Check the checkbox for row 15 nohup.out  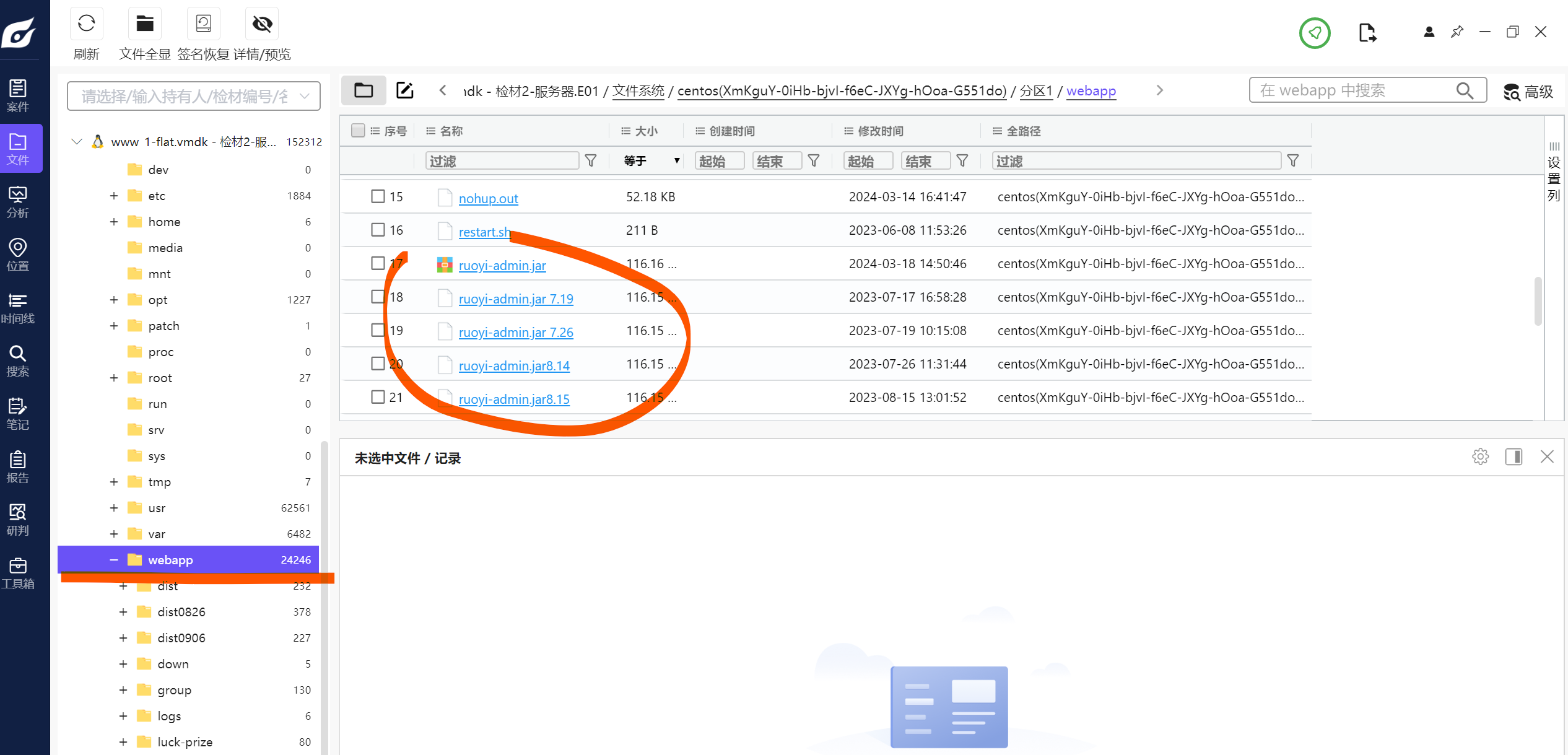coord(378,196)
